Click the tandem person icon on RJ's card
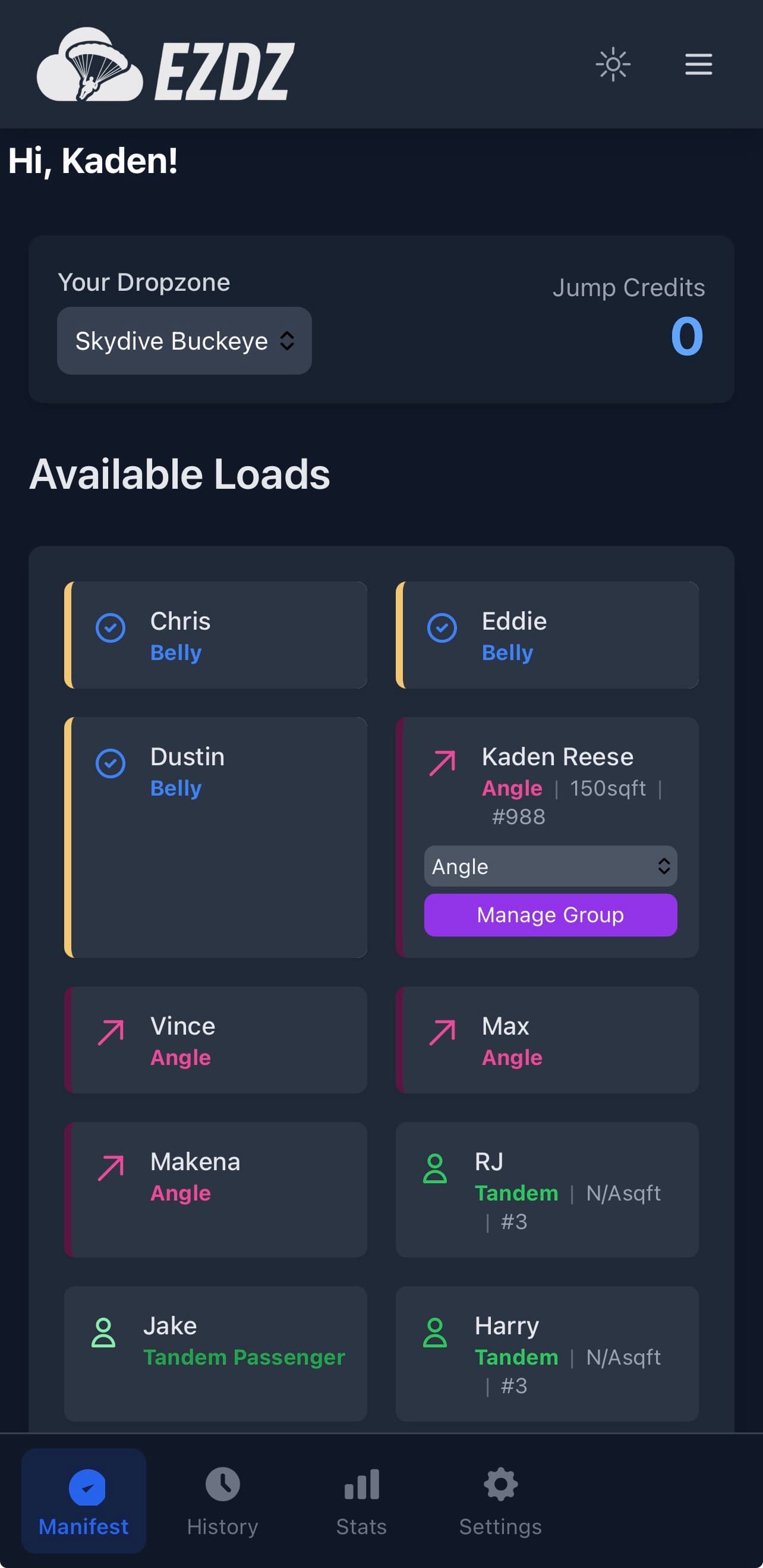 (435, 1168)
